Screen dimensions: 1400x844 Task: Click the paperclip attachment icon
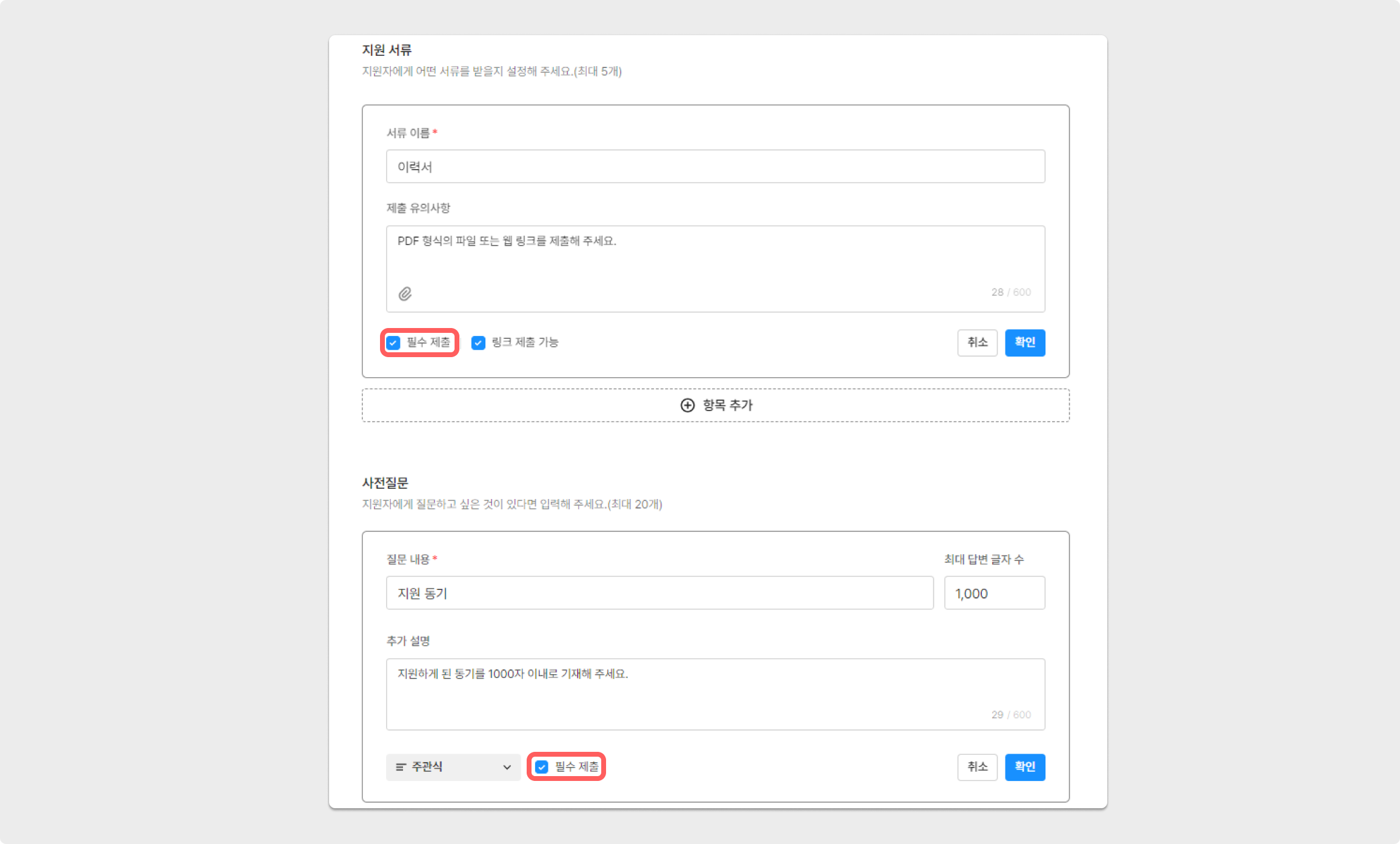point(405,294)
